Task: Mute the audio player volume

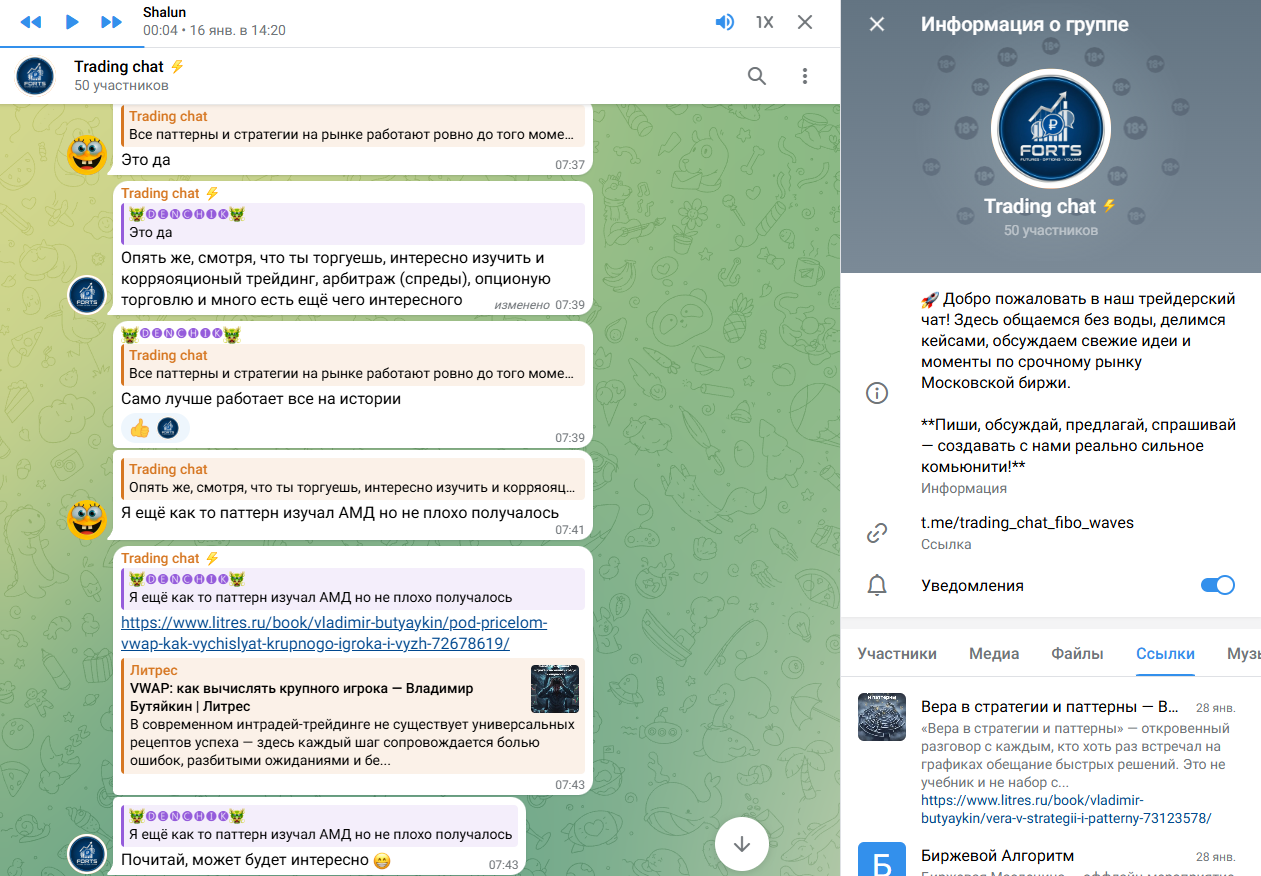Action: (725, 22)
